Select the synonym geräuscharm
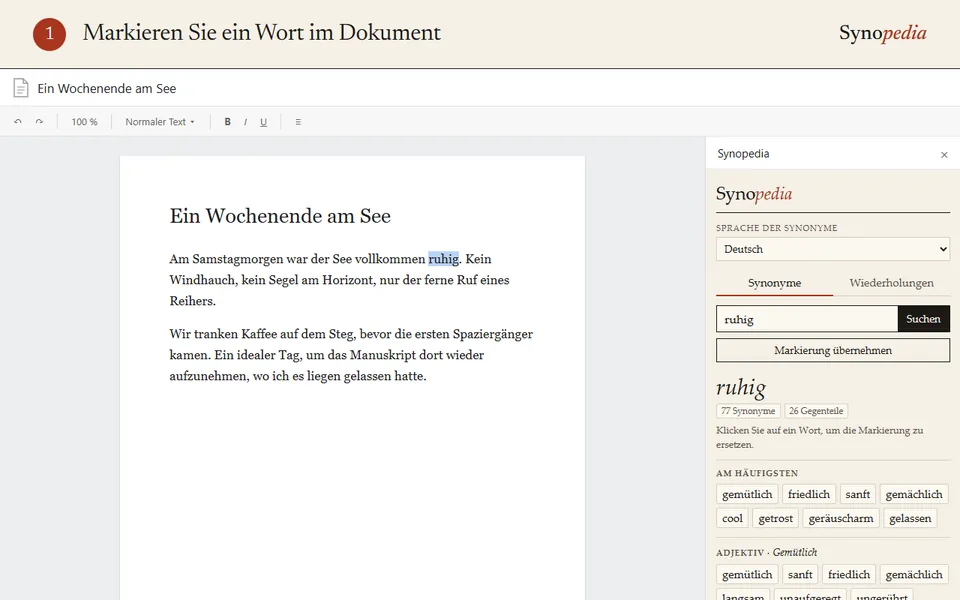Screen dimensions: 960x600 point(841,519)
